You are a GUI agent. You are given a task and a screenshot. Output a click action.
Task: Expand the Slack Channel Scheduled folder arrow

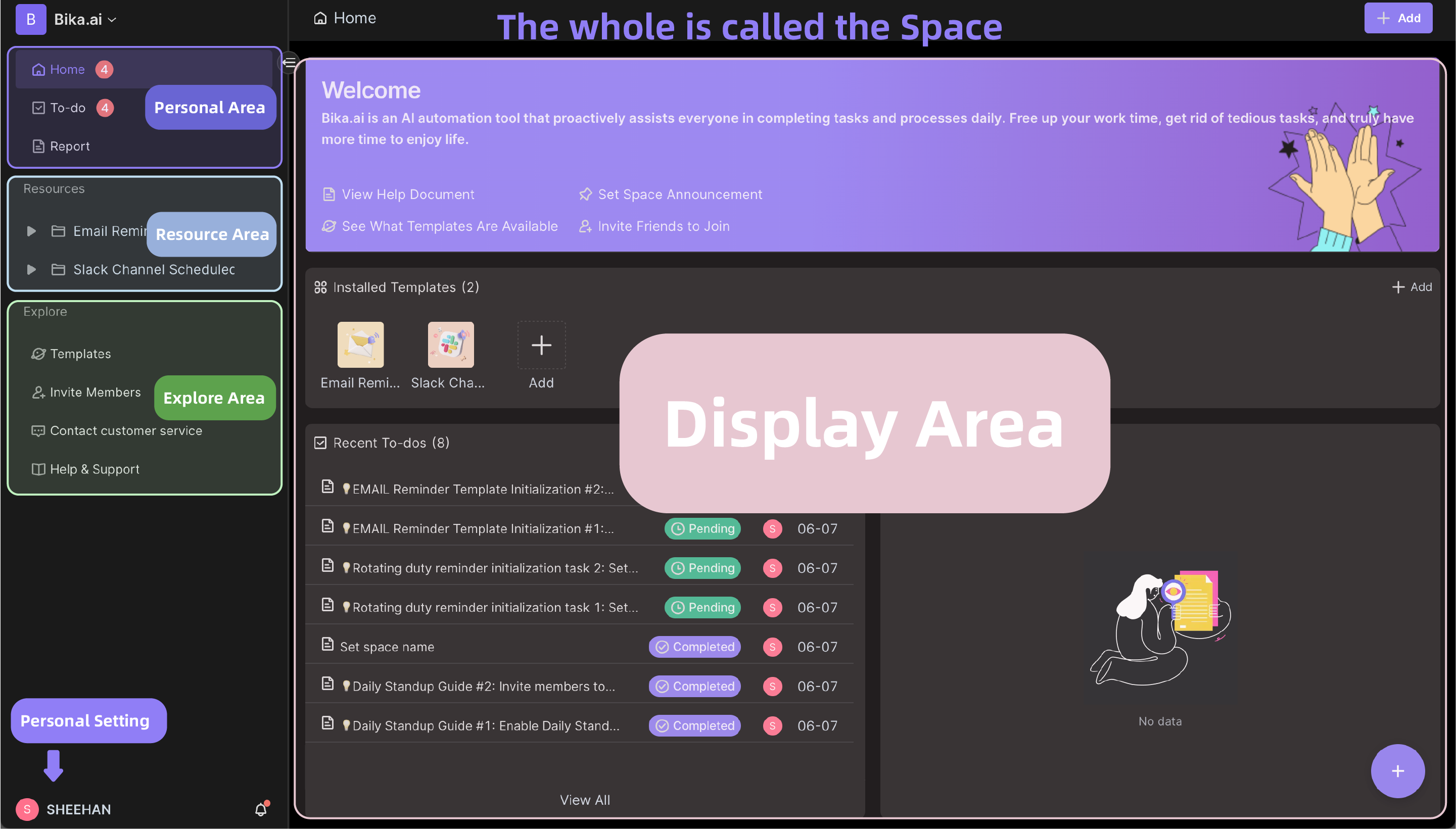(31, 269)
